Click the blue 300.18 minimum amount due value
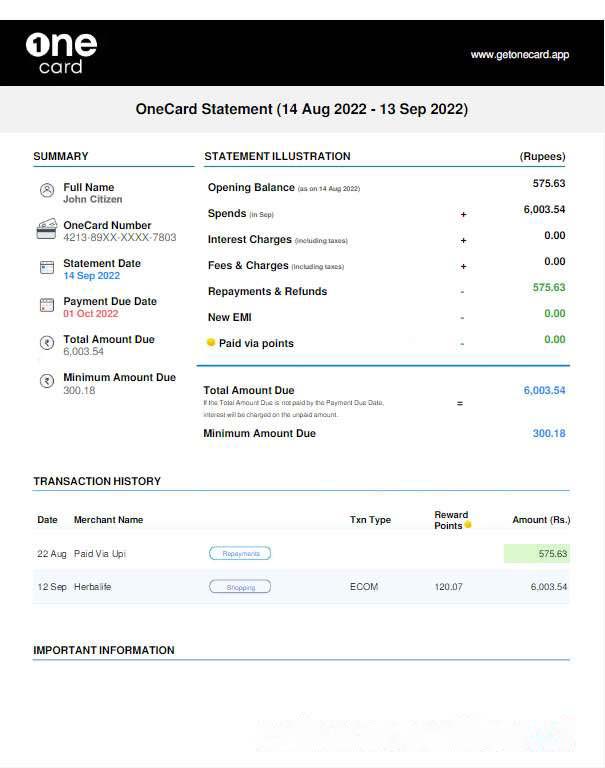Viewport: 605px width, 768px height. point(548,433)
